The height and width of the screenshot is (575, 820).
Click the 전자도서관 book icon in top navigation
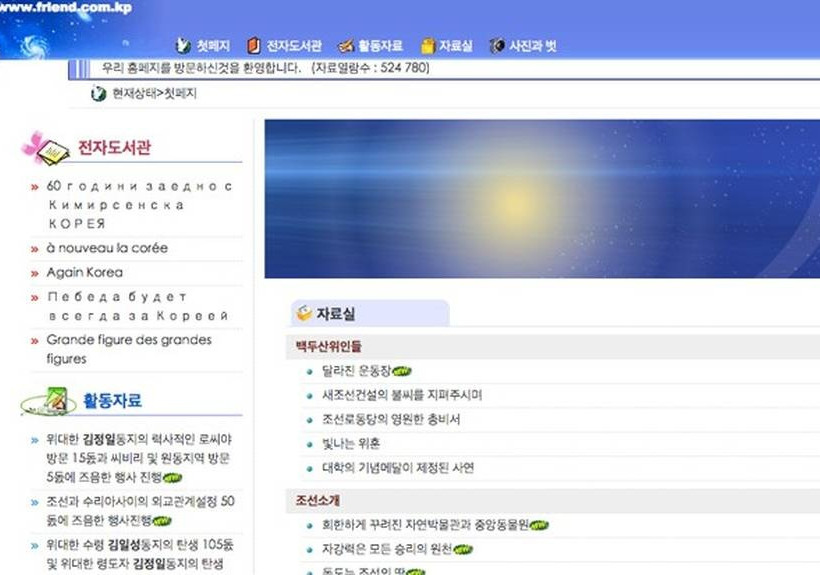pyautogui.click(x=254, y=46)
